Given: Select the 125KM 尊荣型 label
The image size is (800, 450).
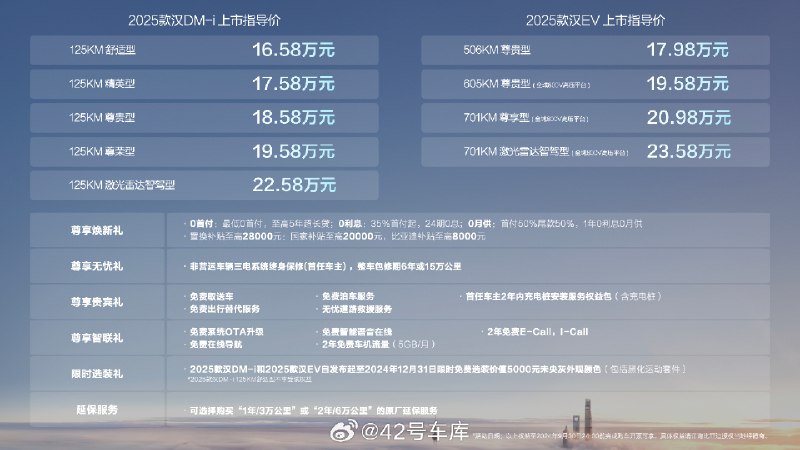Looking at the screenshot, I should (102, 152).
